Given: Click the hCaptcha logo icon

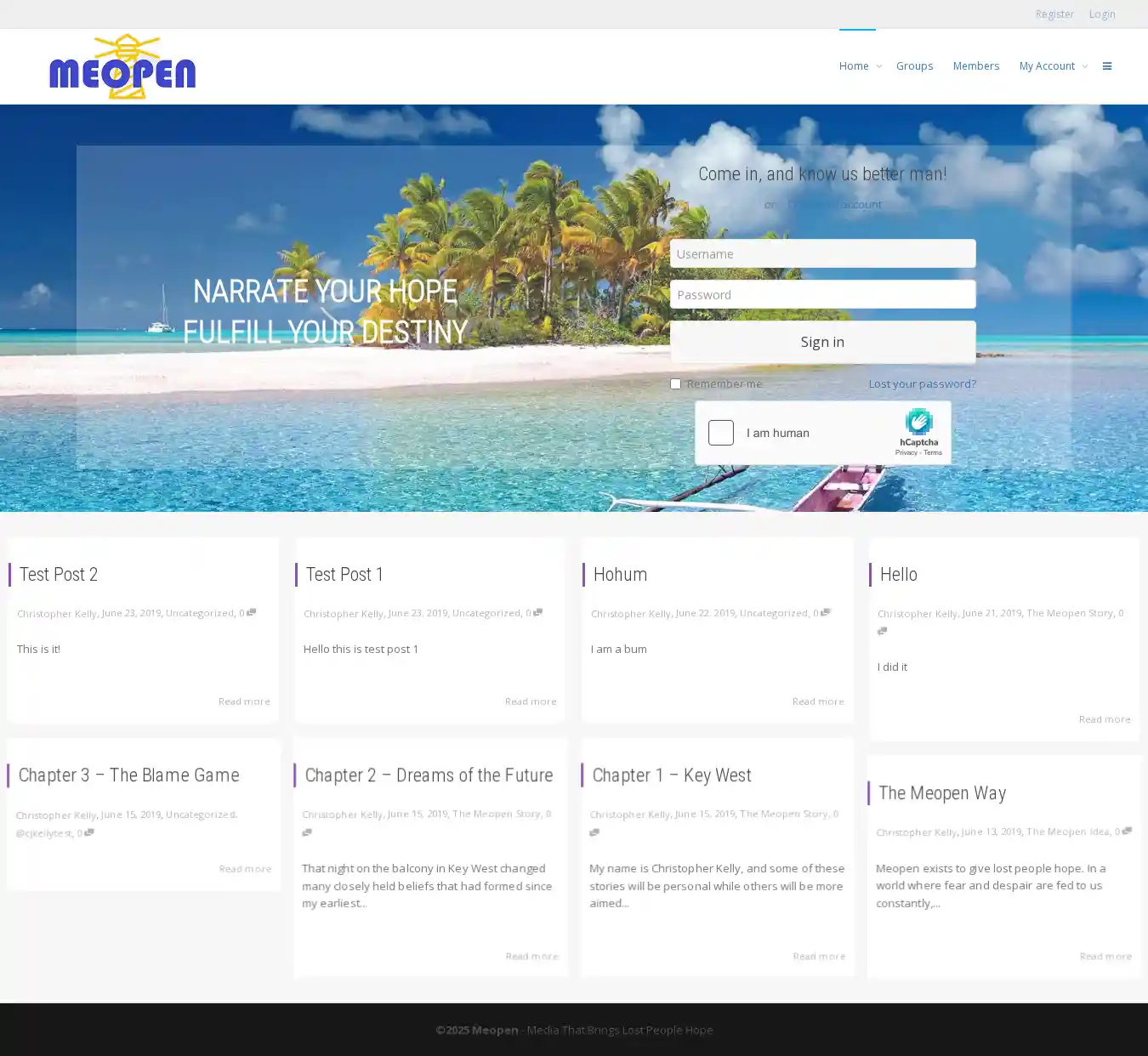Looking at the screenshot, I should 918,423.
